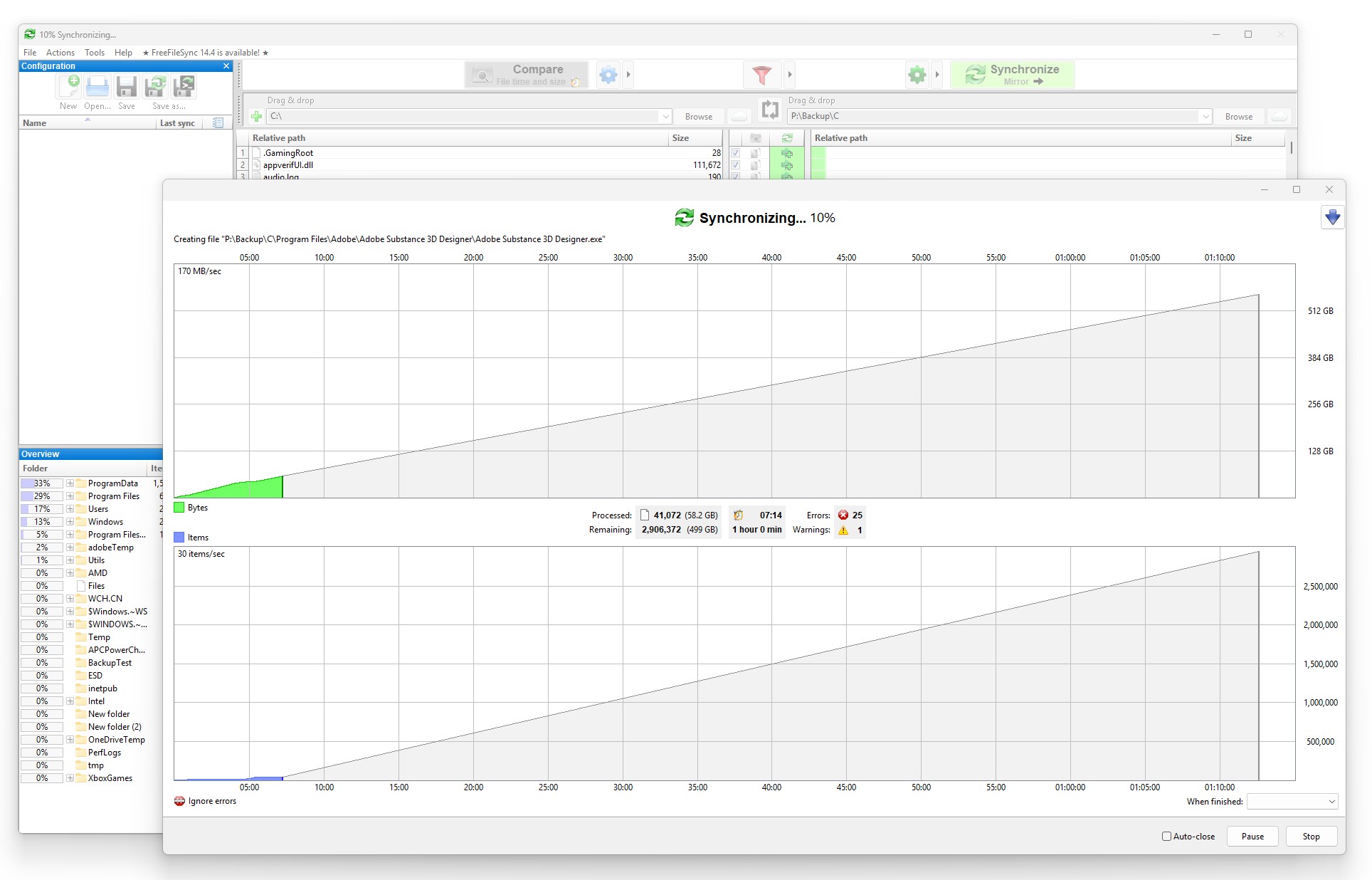Click the New configuration icon

point(69,87)
